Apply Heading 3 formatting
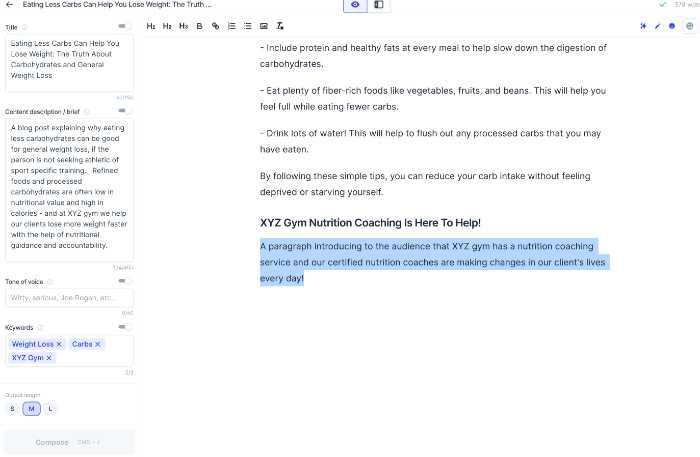Image resolution: width=700 pixels, height=457 pixels. 183,25
